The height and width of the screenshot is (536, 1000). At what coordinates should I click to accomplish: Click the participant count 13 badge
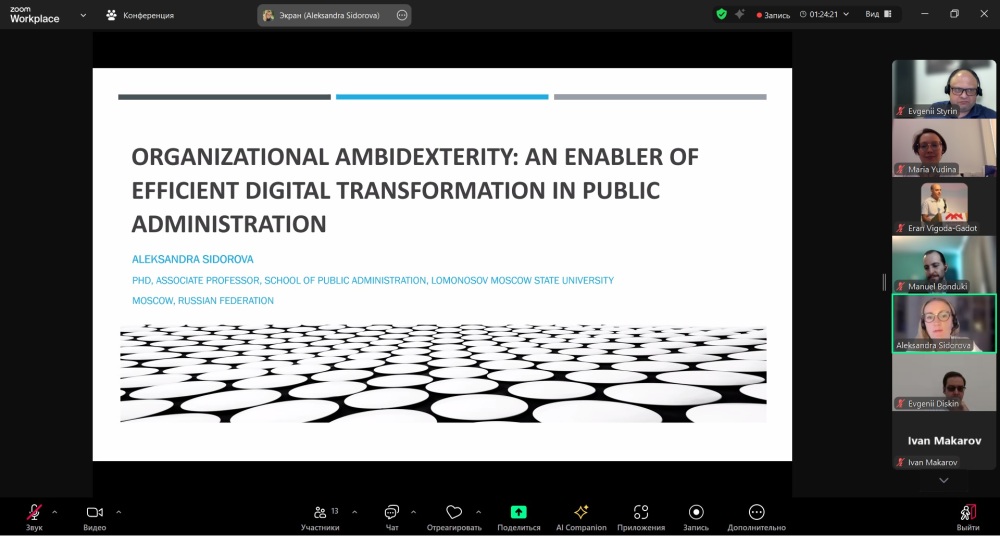pyautogui.click(x=335, y=511)
